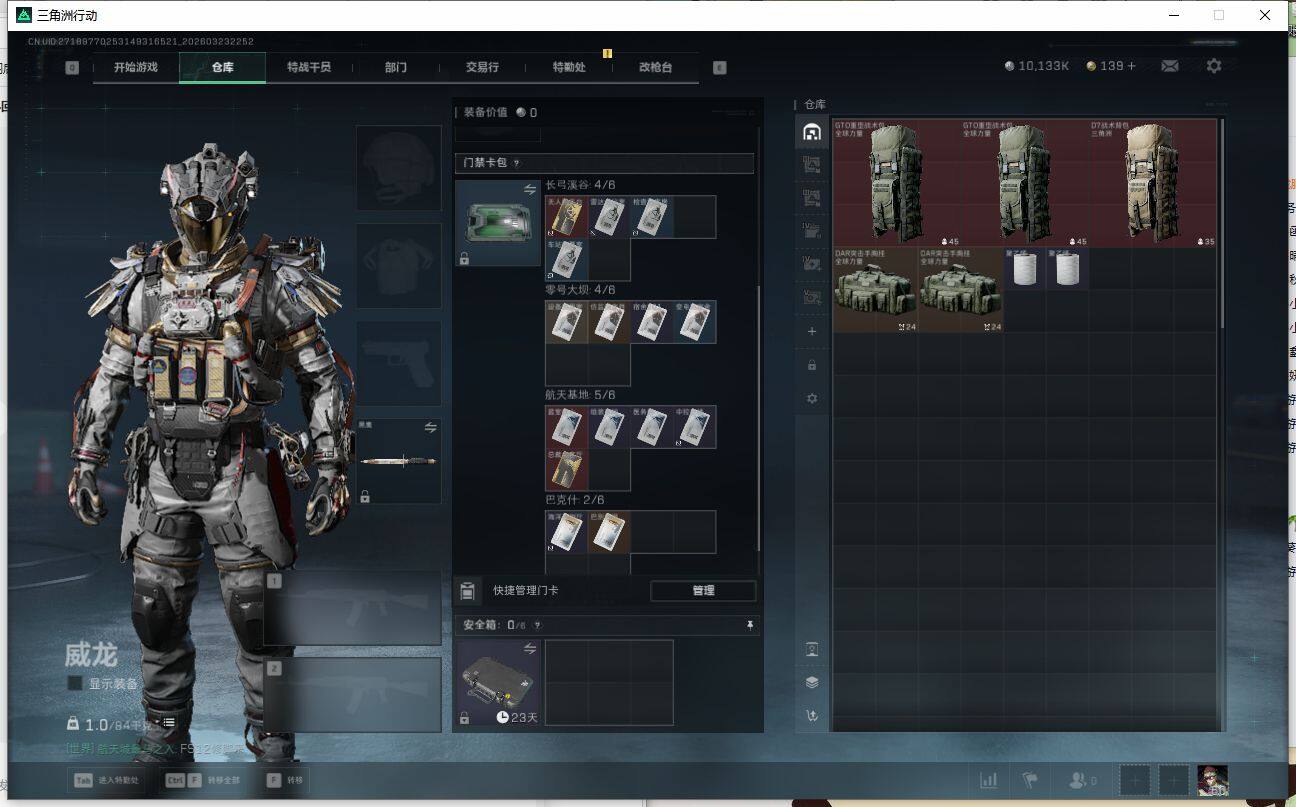
Task: Click the helmet equipment slot
Action: (399, 168)
